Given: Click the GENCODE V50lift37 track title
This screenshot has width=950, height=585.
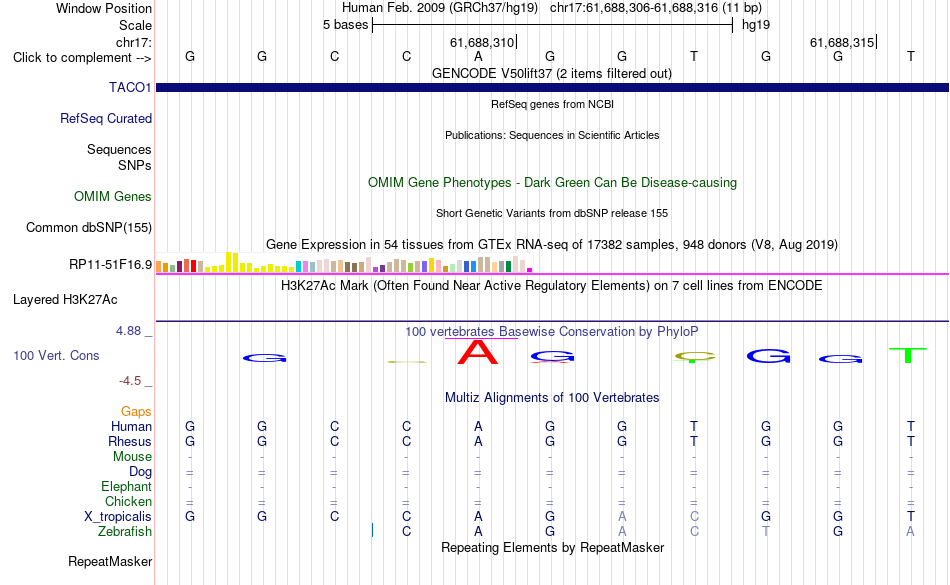Looking at the screenshot, I should (551, 74).
